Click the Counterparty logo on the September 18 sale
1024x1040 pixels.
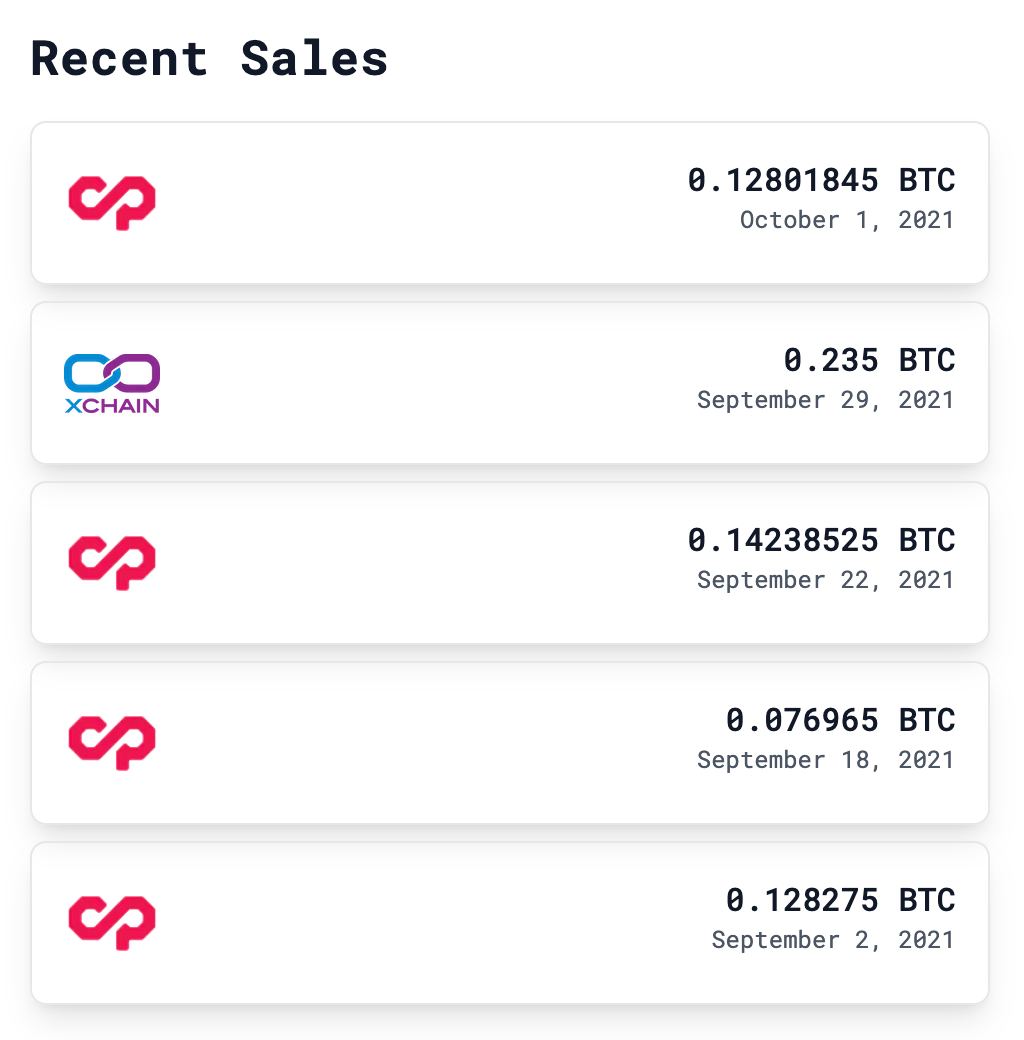click(x=112, y=743)
